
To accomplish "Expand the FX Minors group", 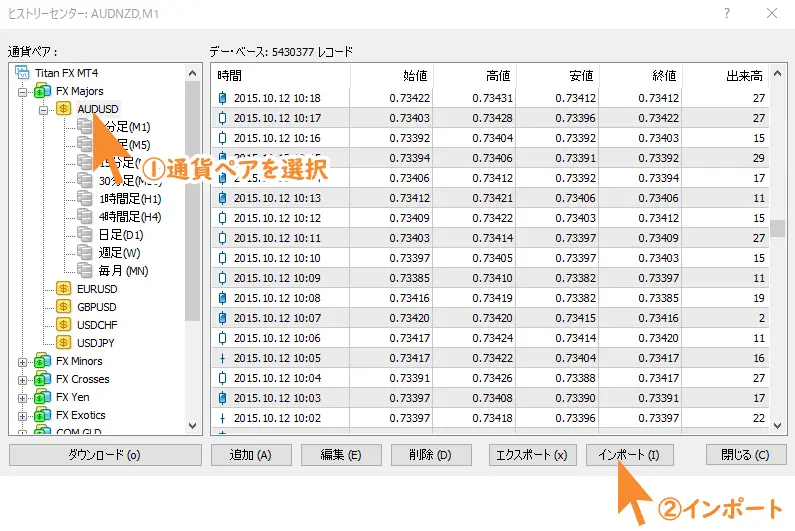I will 23,362.
